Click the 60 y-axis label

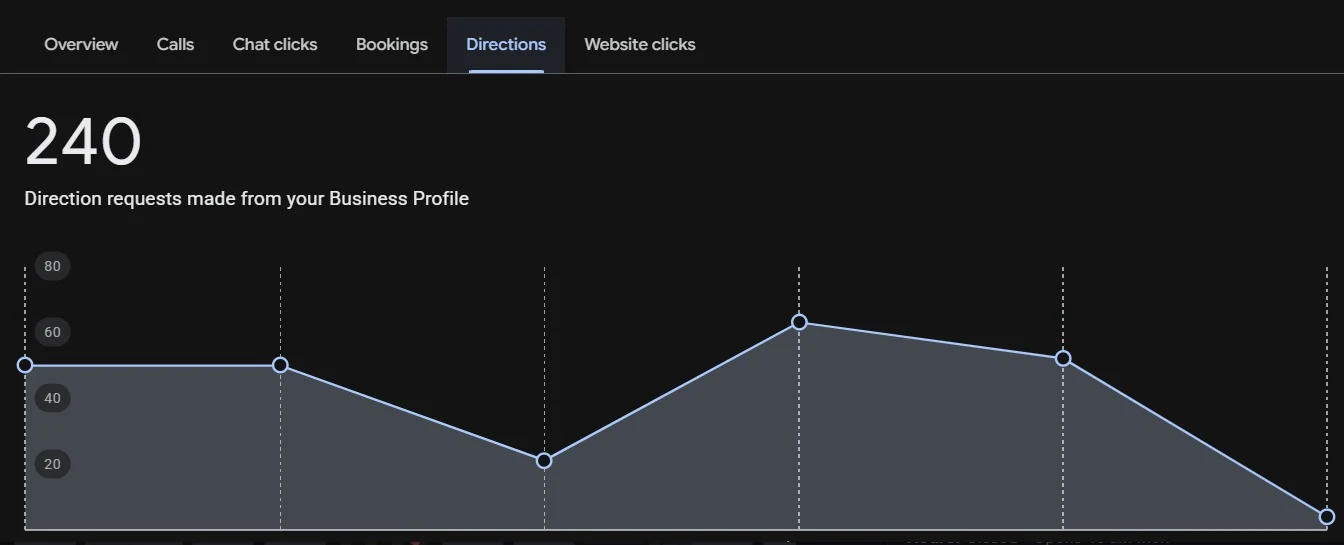click(x=52, y=332)
